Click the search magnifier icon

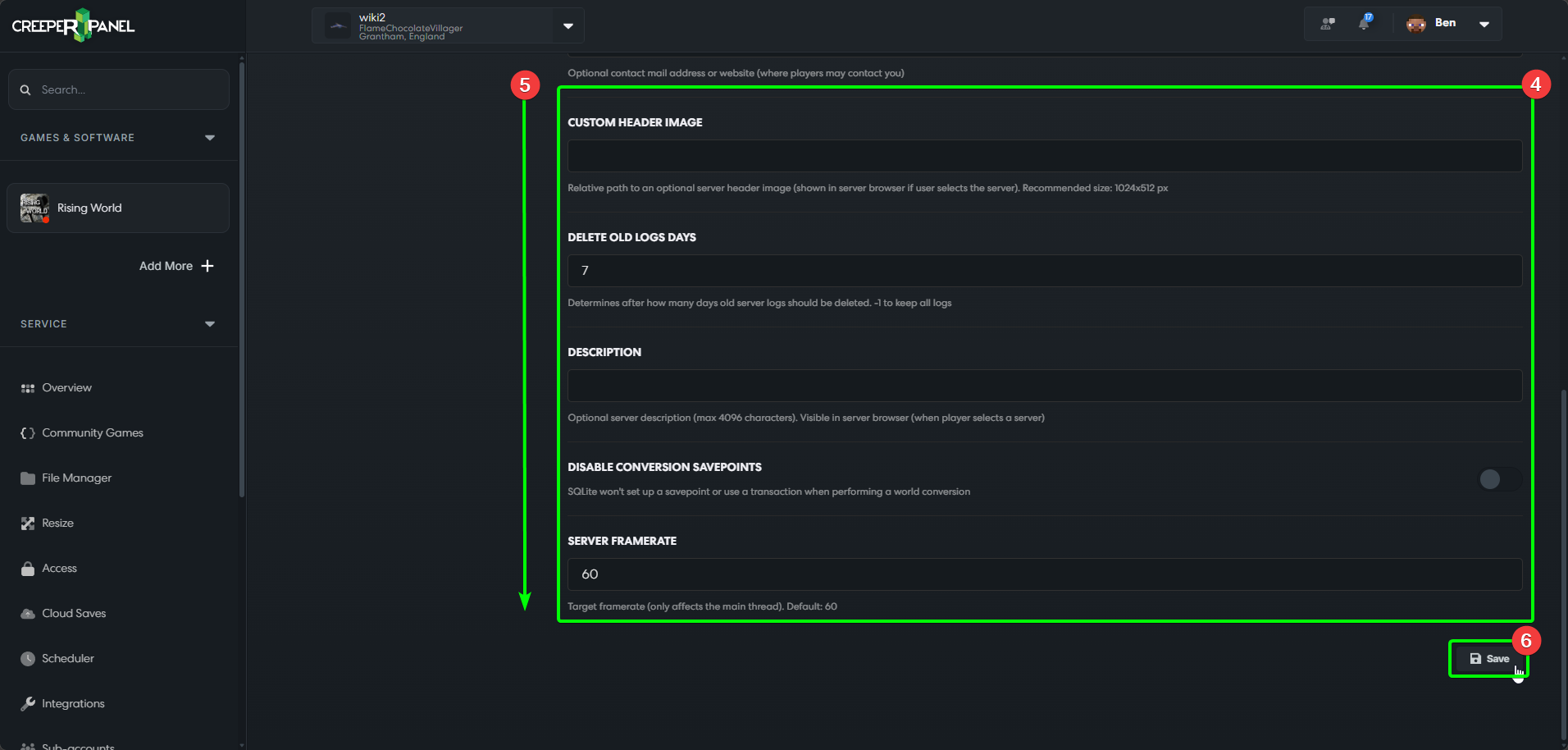25,90
